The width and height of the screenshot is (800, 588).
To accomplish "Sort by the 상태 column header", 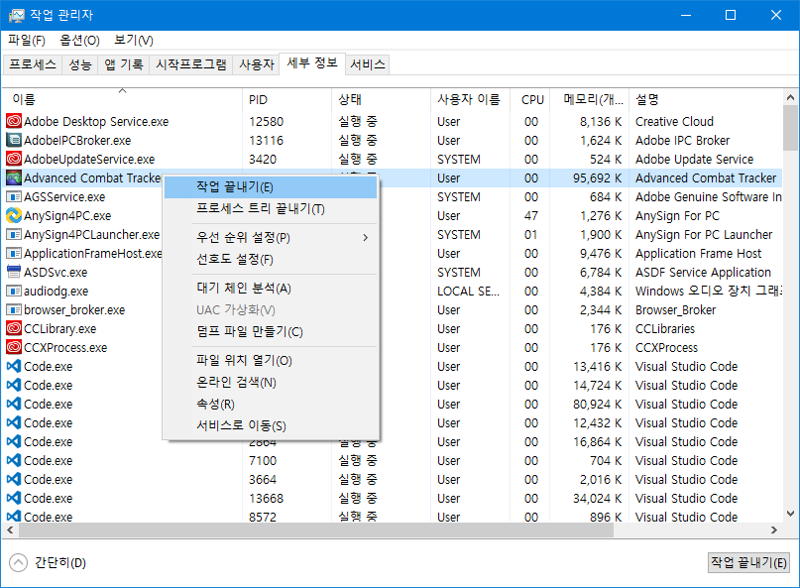I will coord(381,100).
